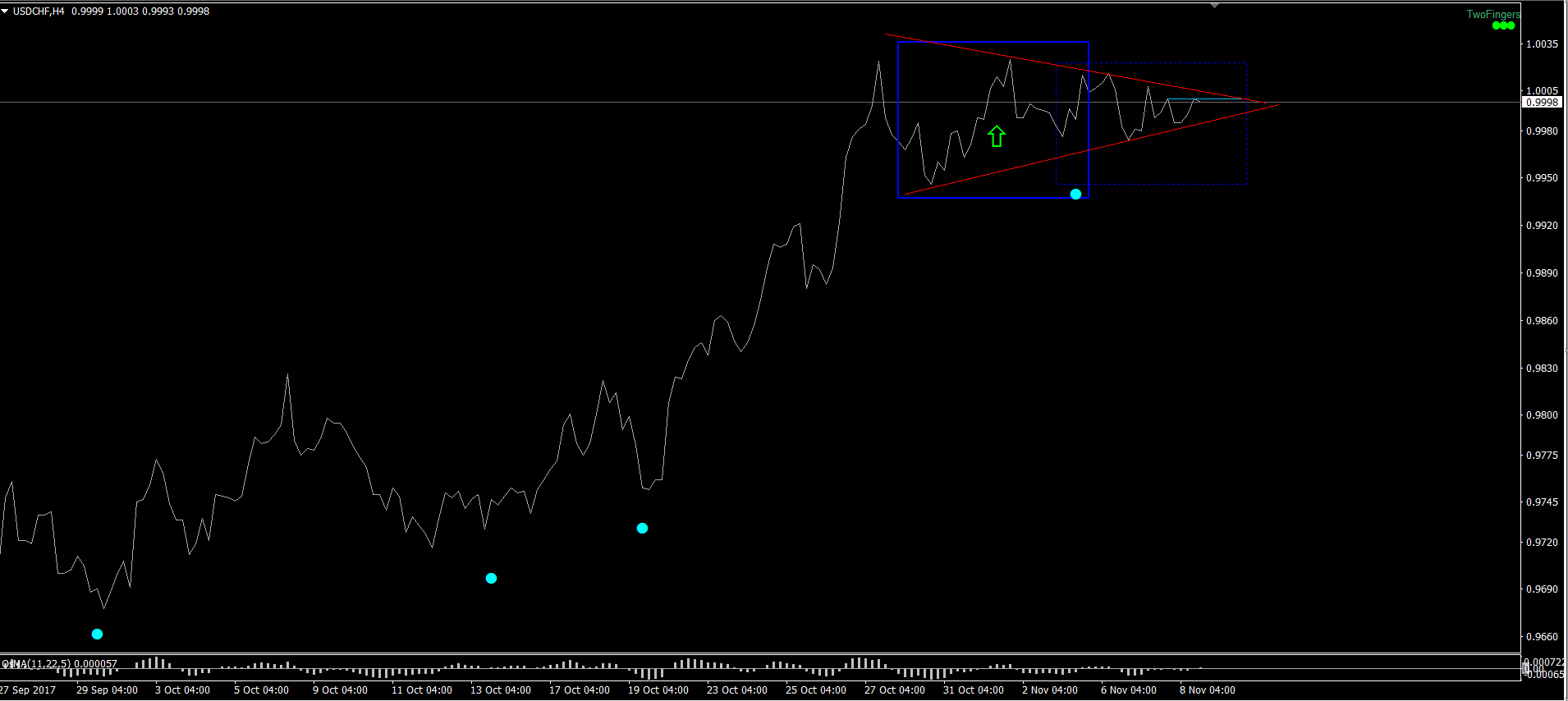Screen dimensions: 1568x701
Task: Click the 0.9800 price scale label
Action: coord(1542,415)
